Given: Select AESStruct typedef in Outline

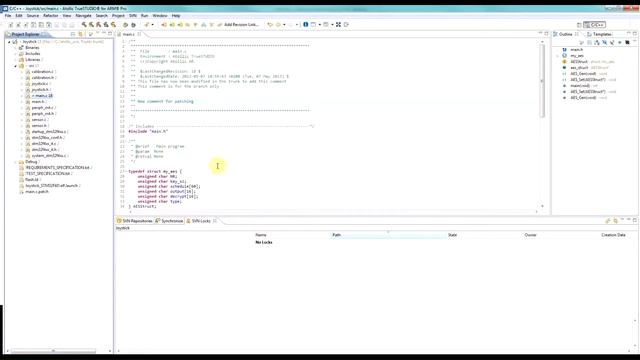Looking at the screenshot, I should [x=579, y=62].
